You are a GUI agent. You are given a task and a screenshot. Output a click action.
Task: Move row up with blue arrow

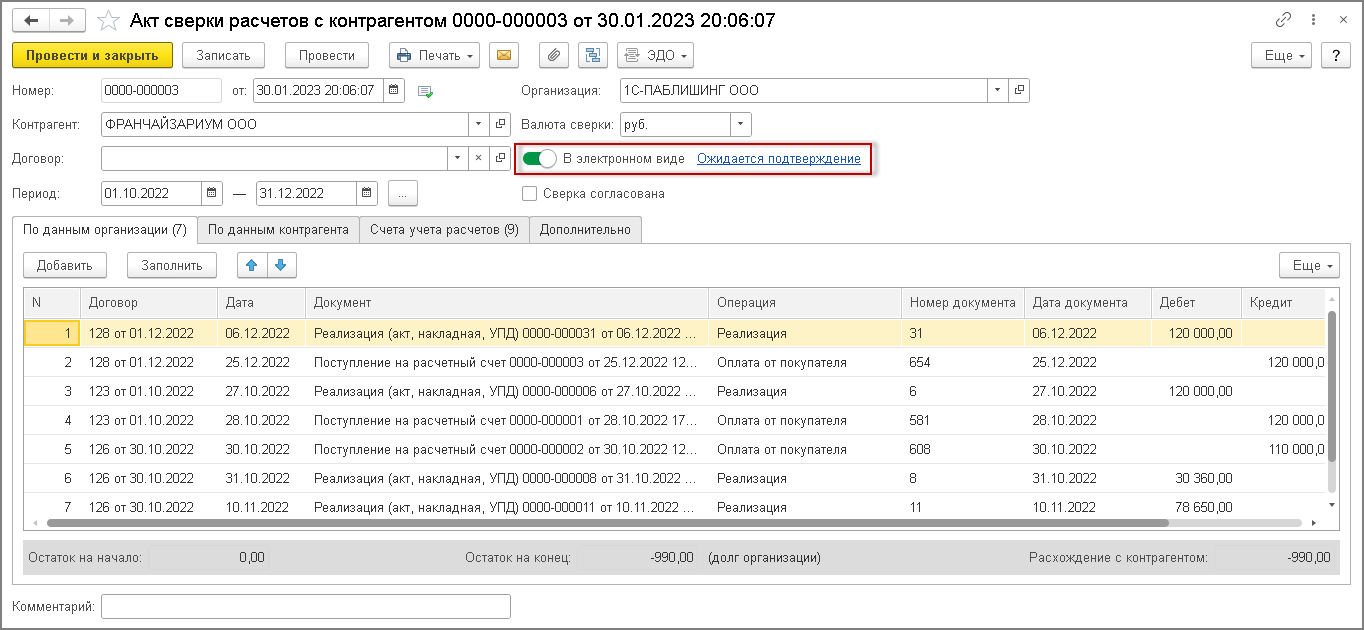pos(252,265)
